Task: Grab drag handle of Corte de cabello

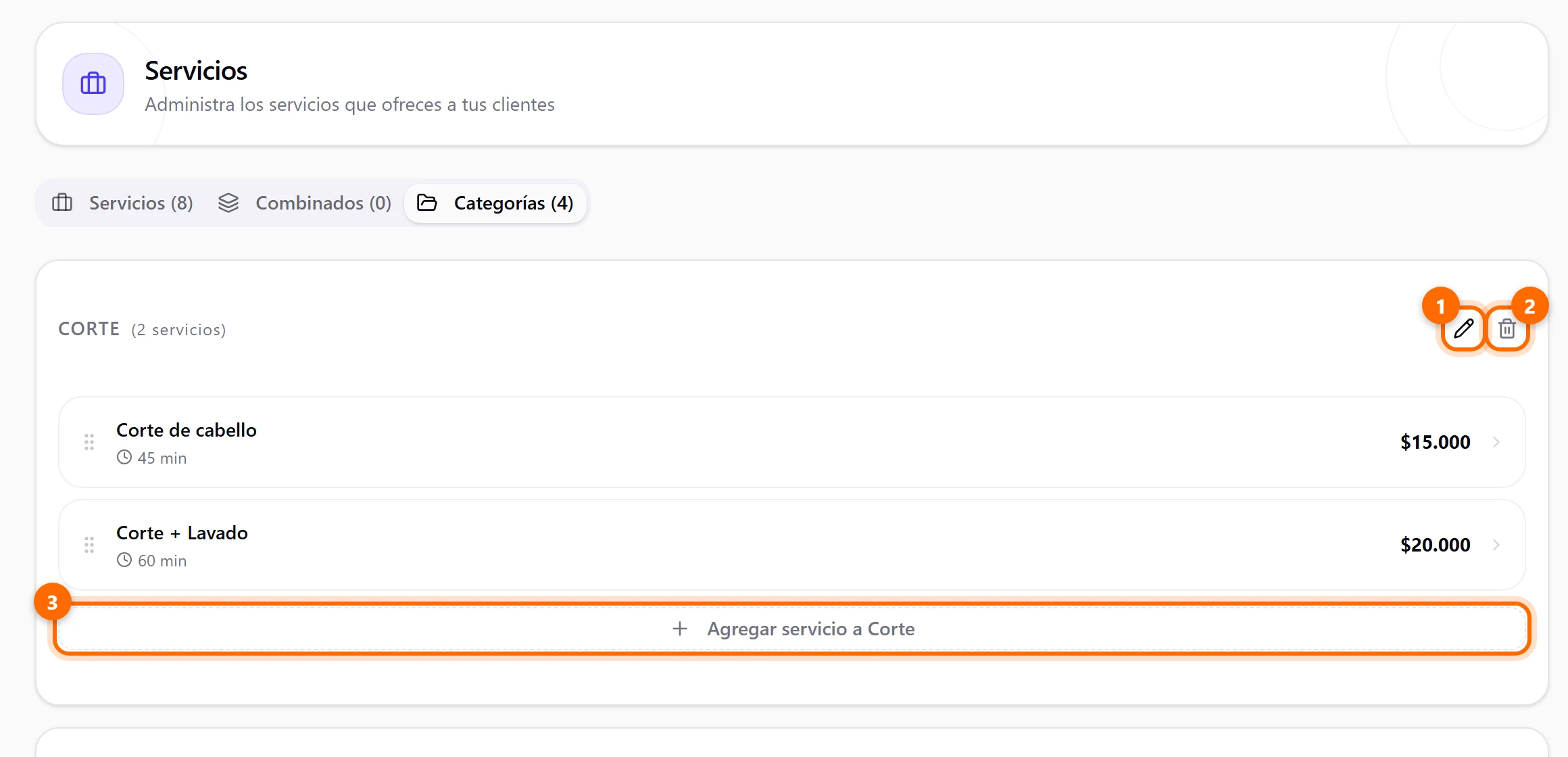Action: (x=89, y=442)
